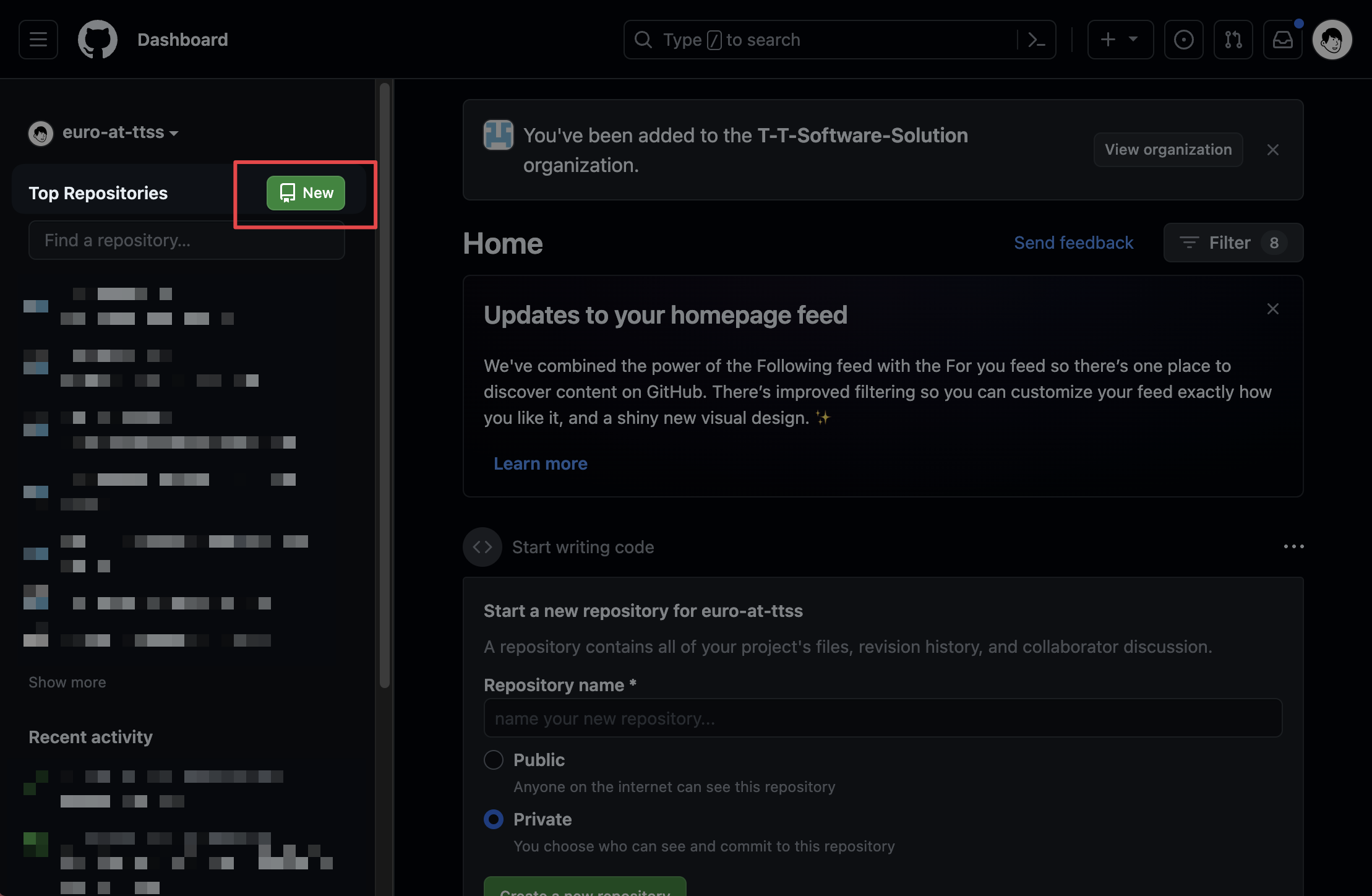Close the Updates to your homepage feed card
Viewport: 1372px width, 896px height.
pos(1272,309)
